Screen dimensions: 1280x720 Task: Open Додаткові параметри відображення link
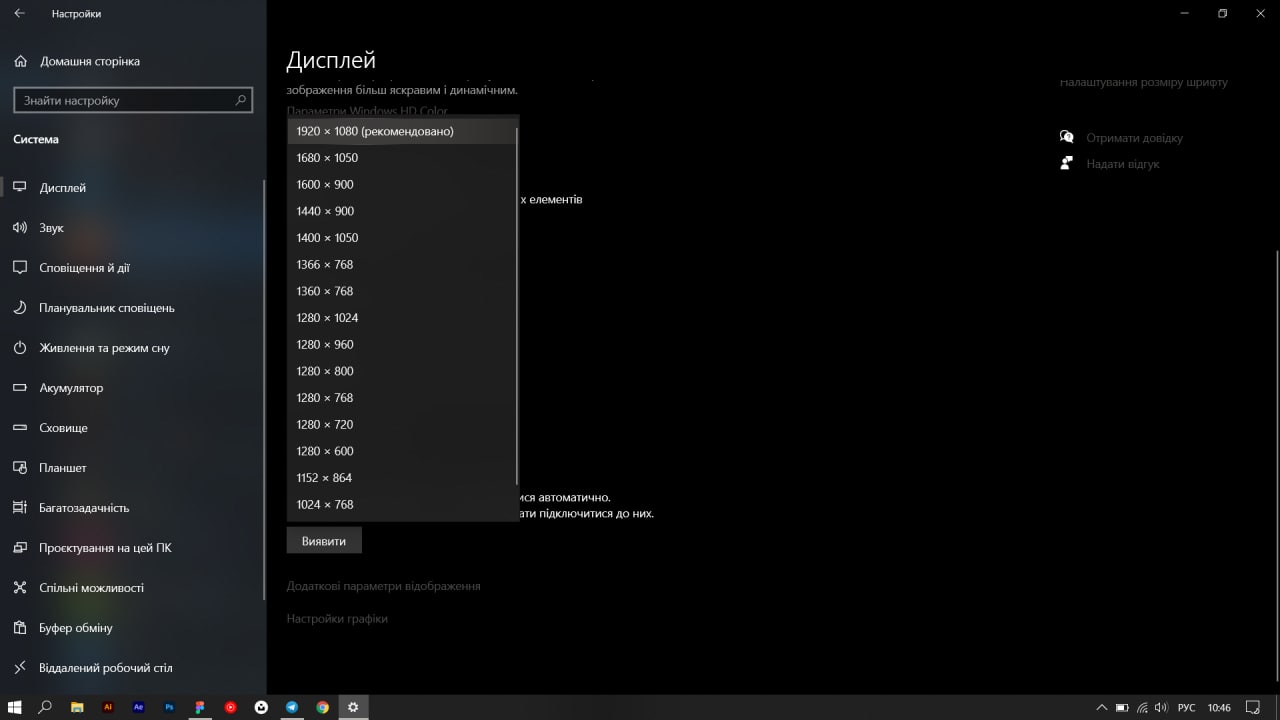point(384,586)
